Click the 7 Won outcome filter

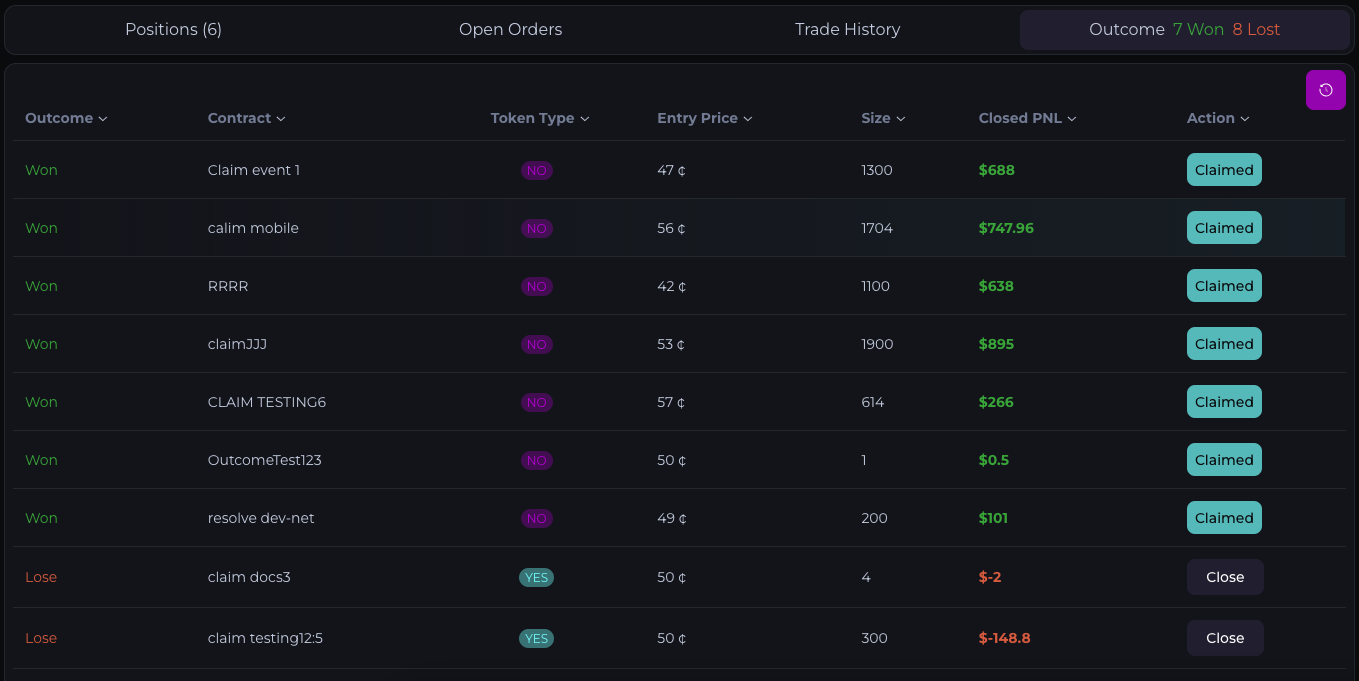click(1198, 29)
